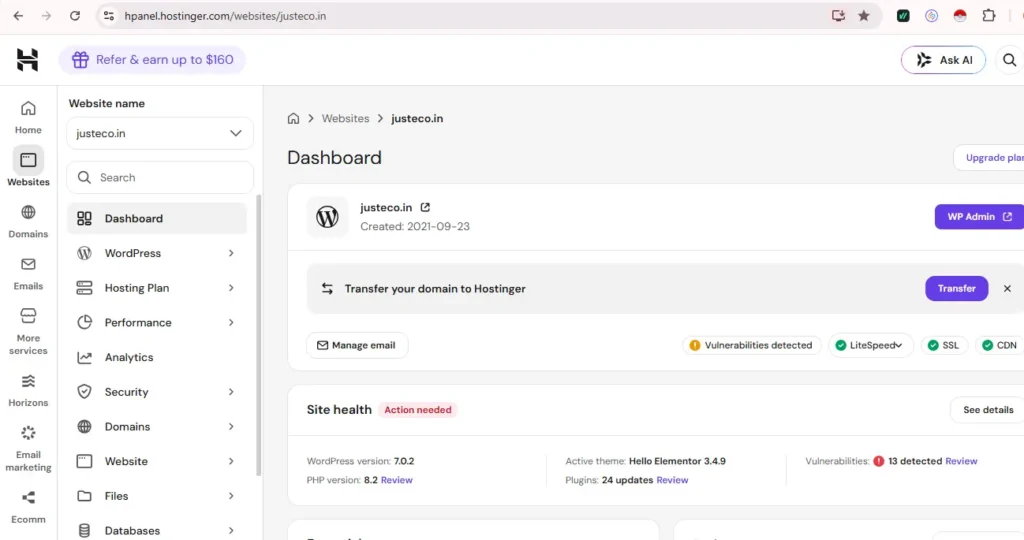The width and height of the screenshot is (1024, 540).
Task: Expand the Files sidebar section
Action: (157, 496)
